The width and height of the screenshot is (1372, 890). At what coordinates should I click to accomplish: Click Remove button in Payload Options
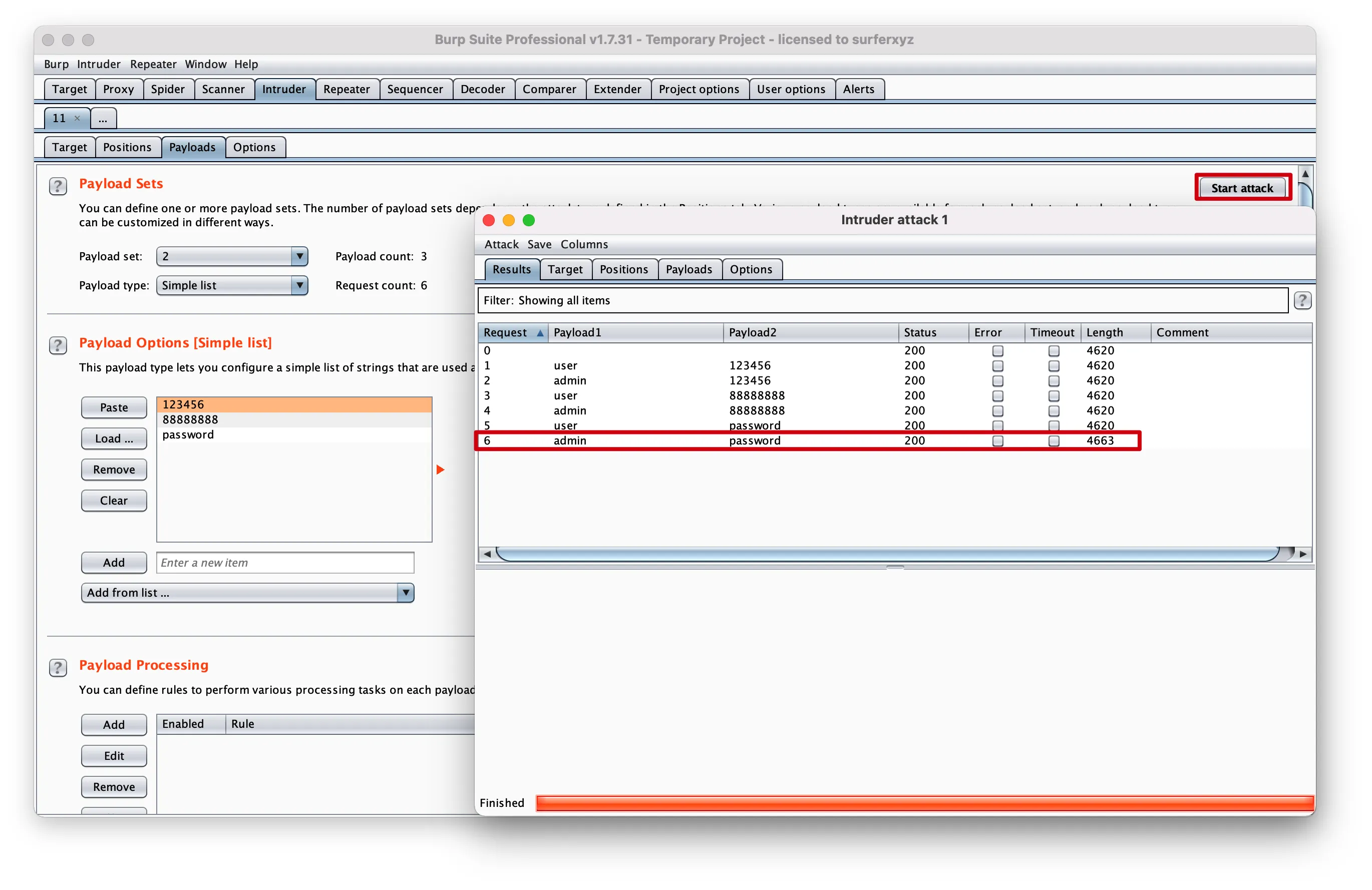pos(114,470)
